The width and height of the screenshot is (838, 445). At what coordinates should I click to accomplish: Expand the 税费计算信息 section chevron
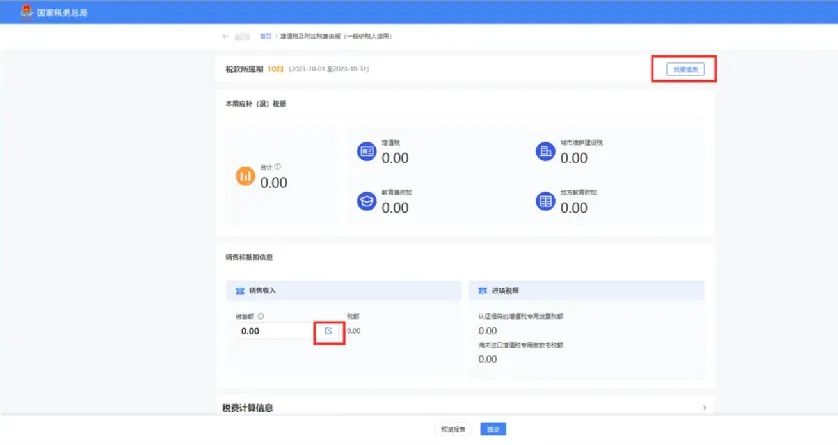[704, 408]
